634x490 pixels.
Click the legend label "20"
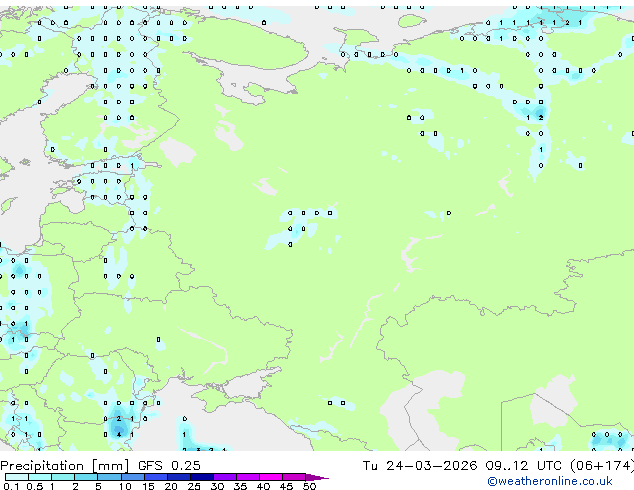[171, 486]
